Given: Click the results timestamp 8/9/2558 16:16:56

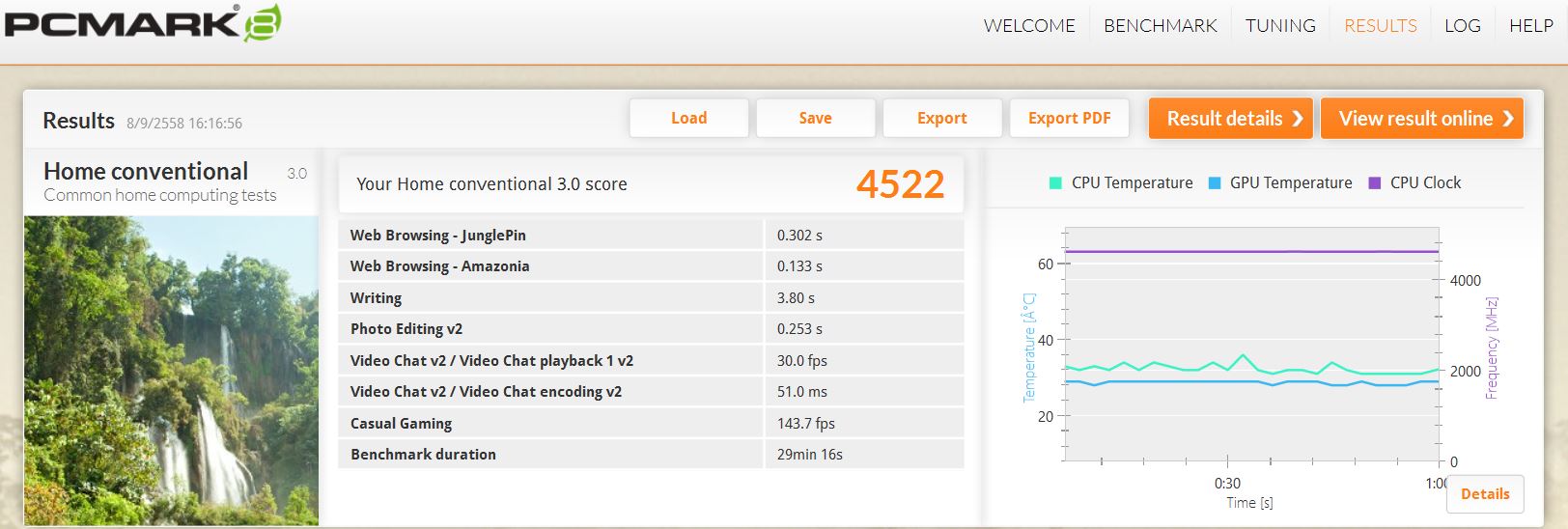Looking at the screenshot, I should tap(184, 124).
